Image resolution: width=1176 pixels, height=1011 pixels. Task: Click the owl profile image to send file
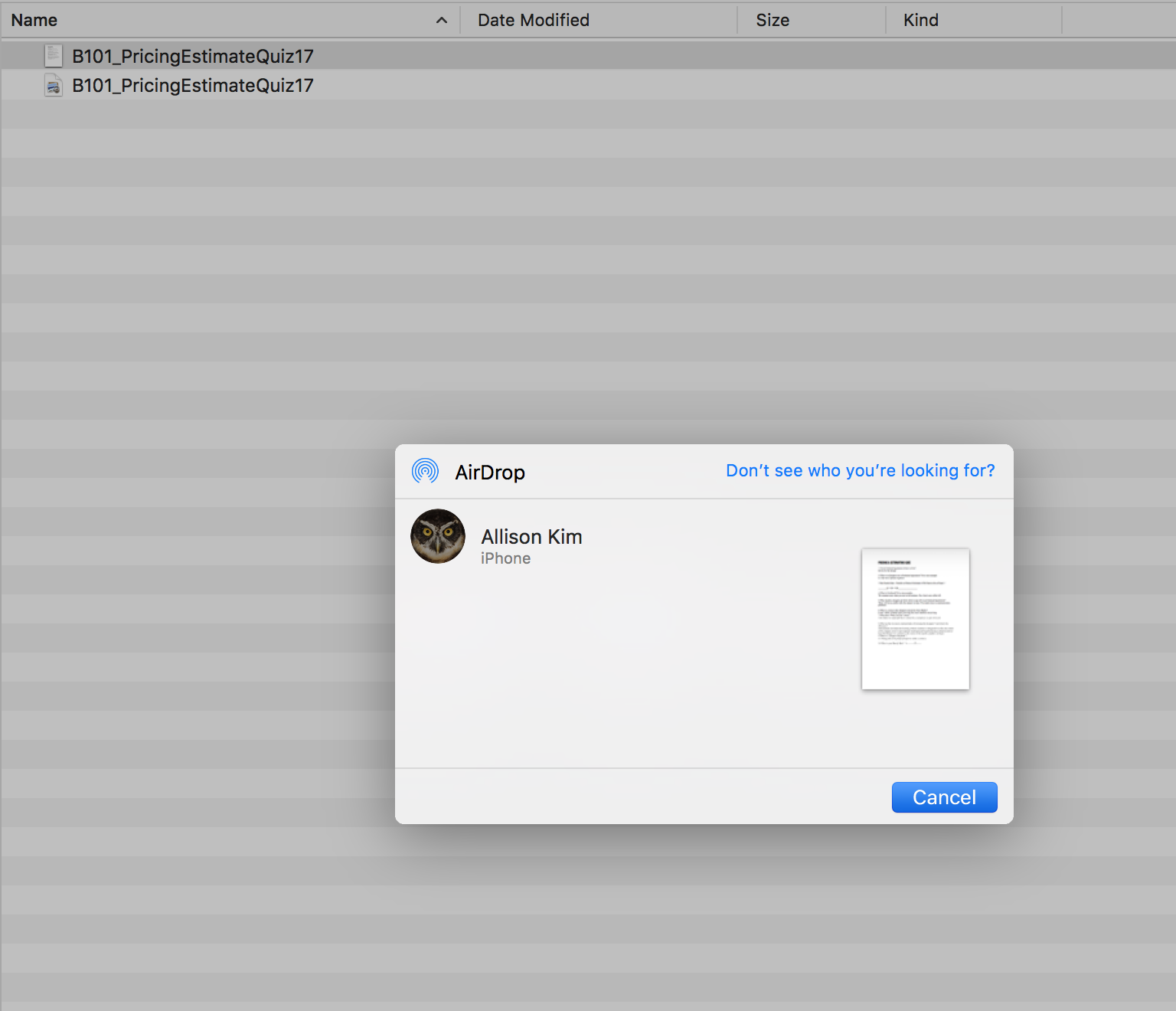tap(437, 536)
